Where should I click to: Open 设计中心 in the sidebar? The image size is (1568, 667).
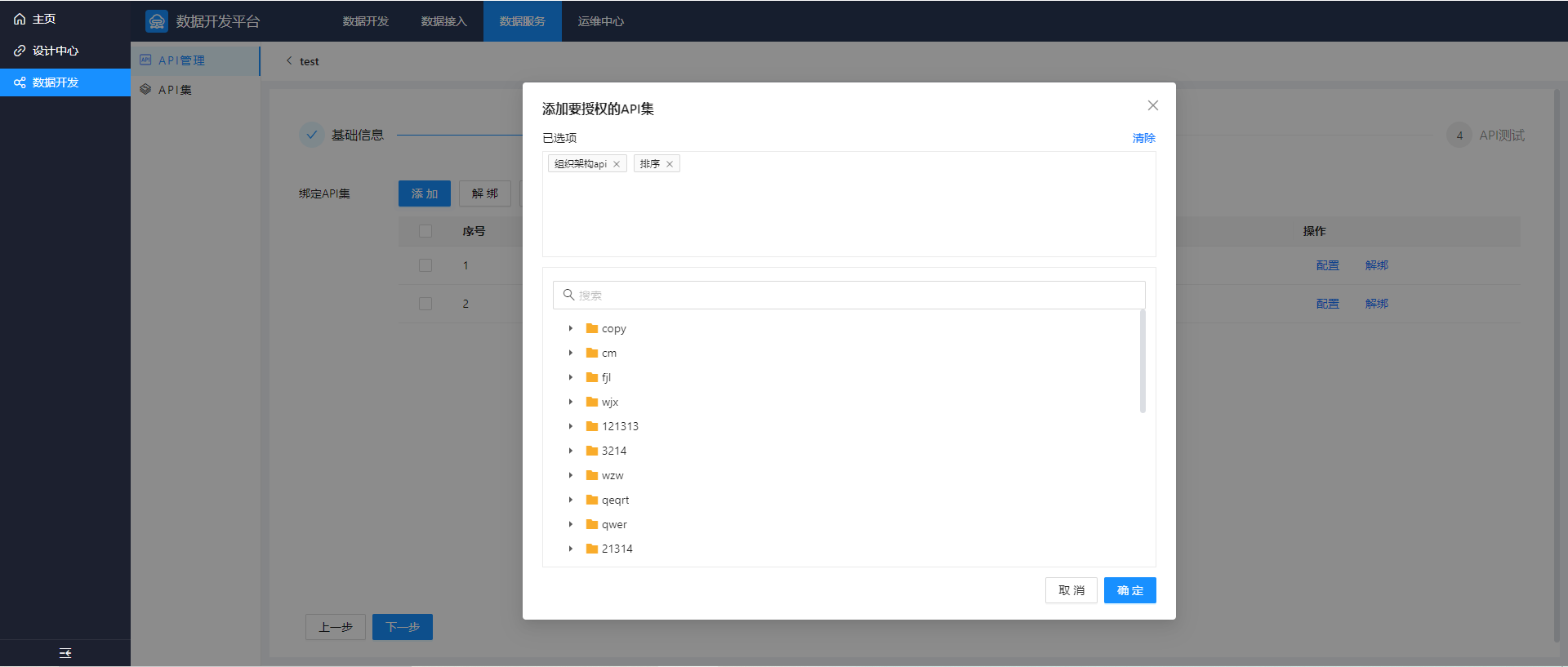coord(55,51)
